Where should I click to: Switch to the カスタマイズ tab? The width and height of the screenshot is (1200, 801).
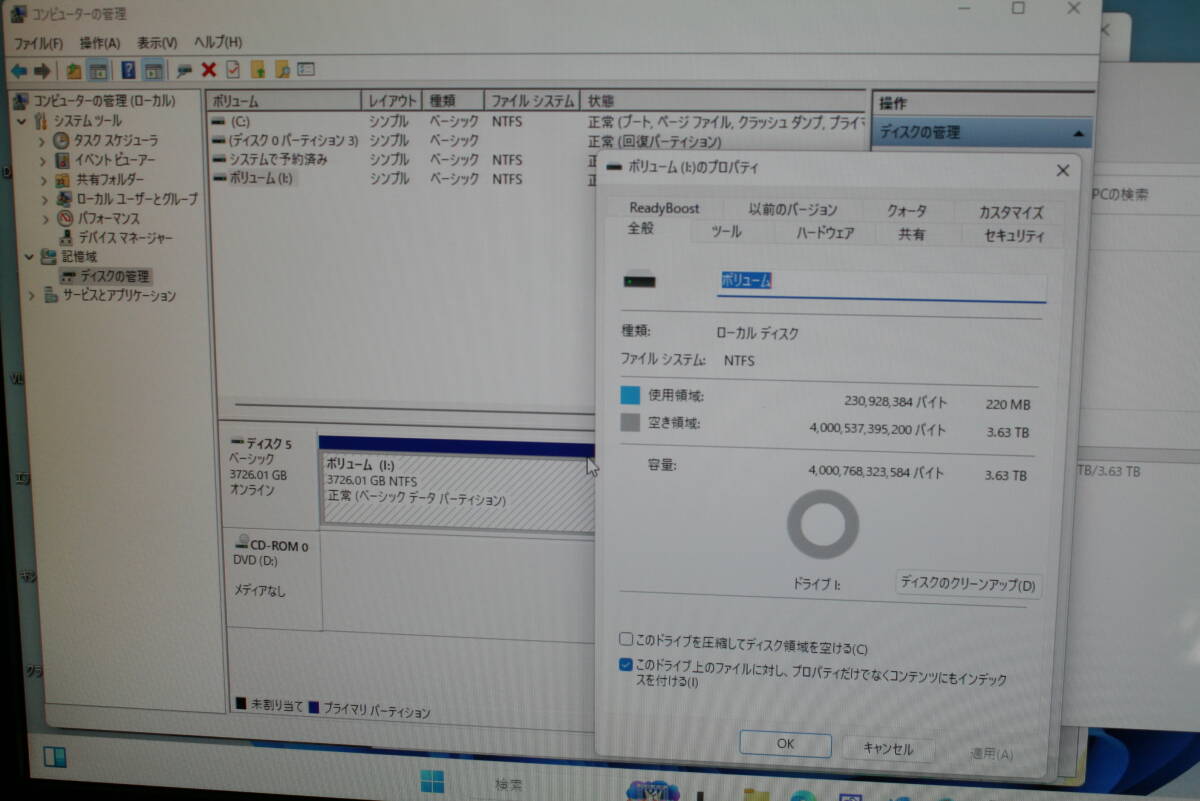[1011, 212]
